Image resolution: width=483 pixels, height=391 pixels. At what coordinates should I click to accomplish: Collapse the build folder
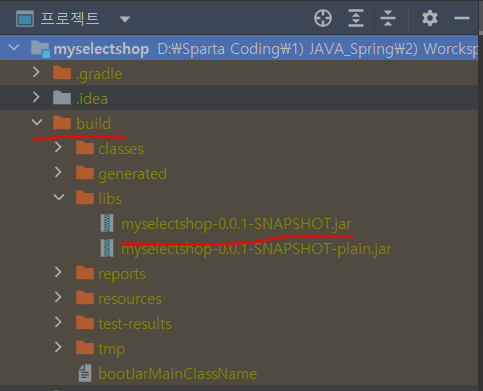pos(37,122)
